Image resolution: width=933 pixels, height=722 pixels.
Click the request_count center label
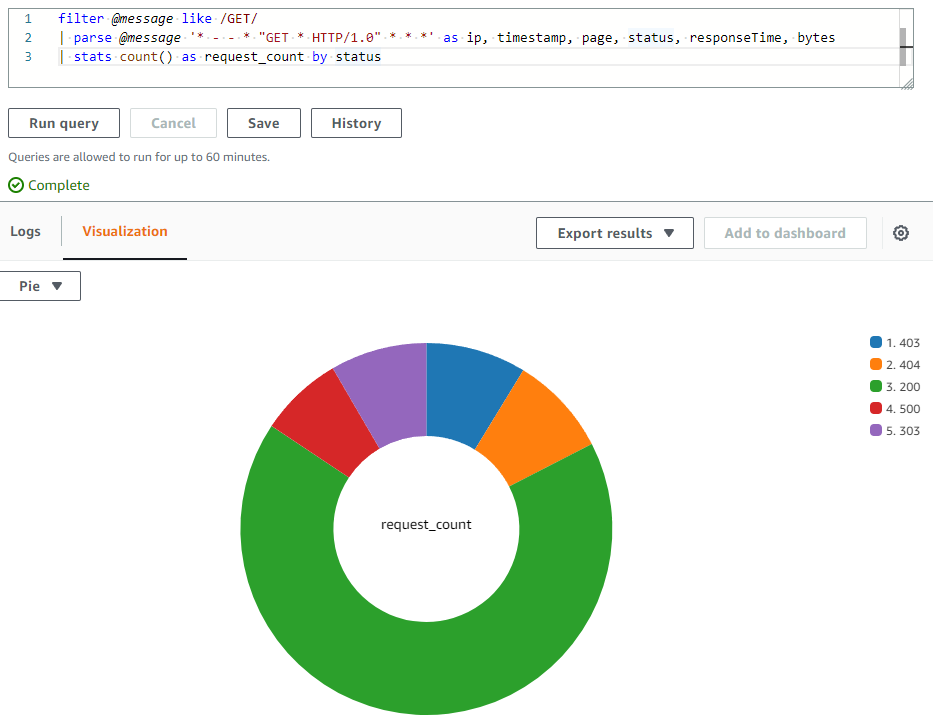coord(426,524)
